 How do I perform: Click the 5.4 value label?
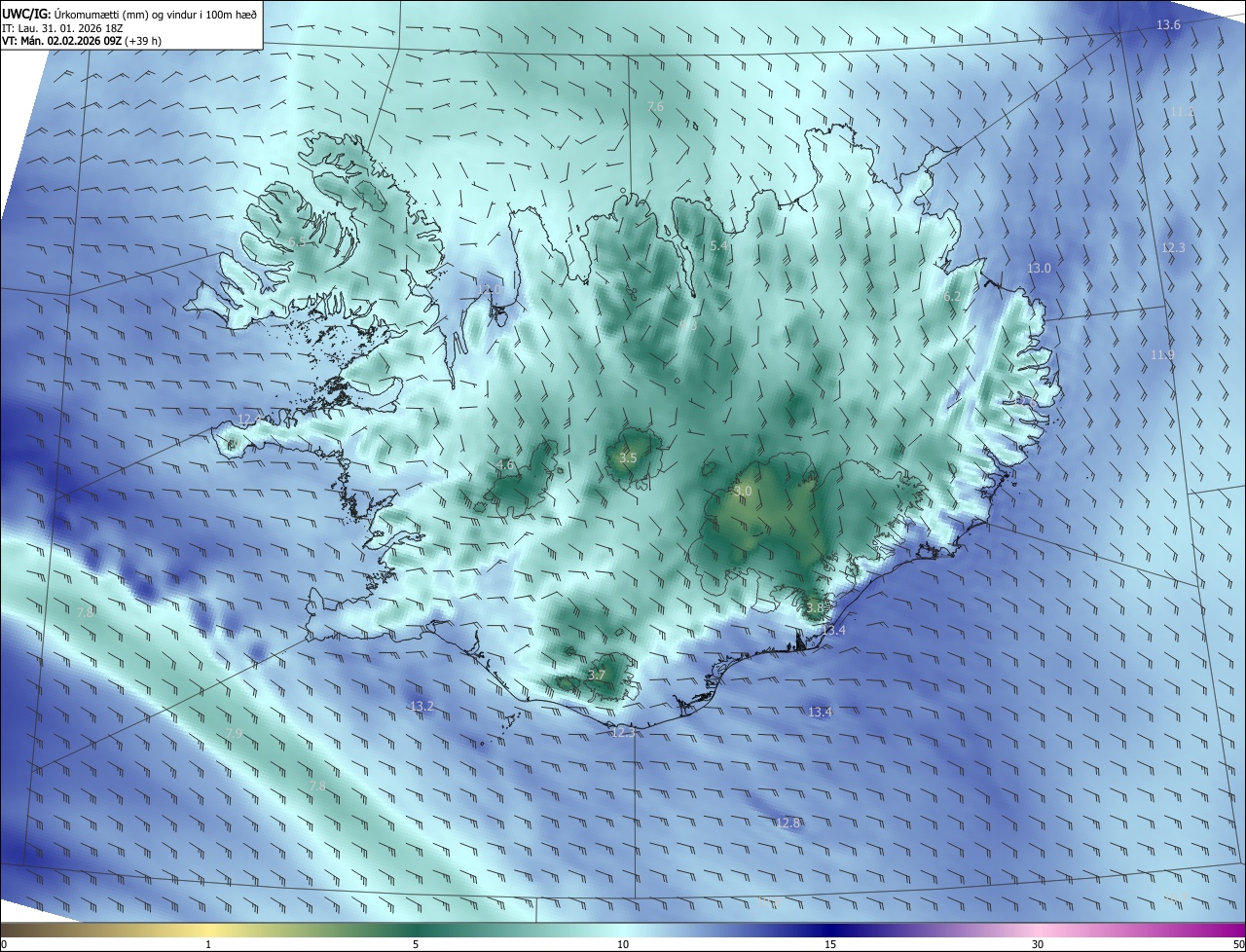pyautogui.click(x=718, y=246)
